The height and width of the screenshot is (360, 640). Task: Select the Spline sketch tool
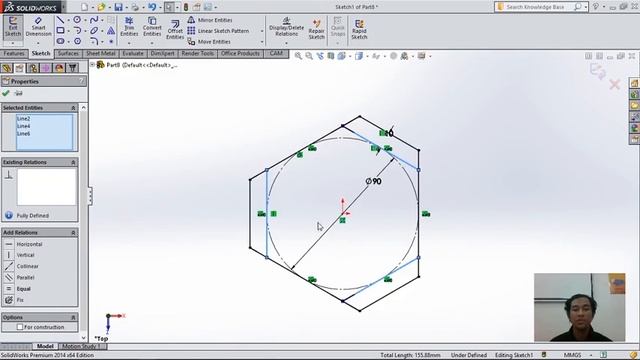(x=94, y=20)
